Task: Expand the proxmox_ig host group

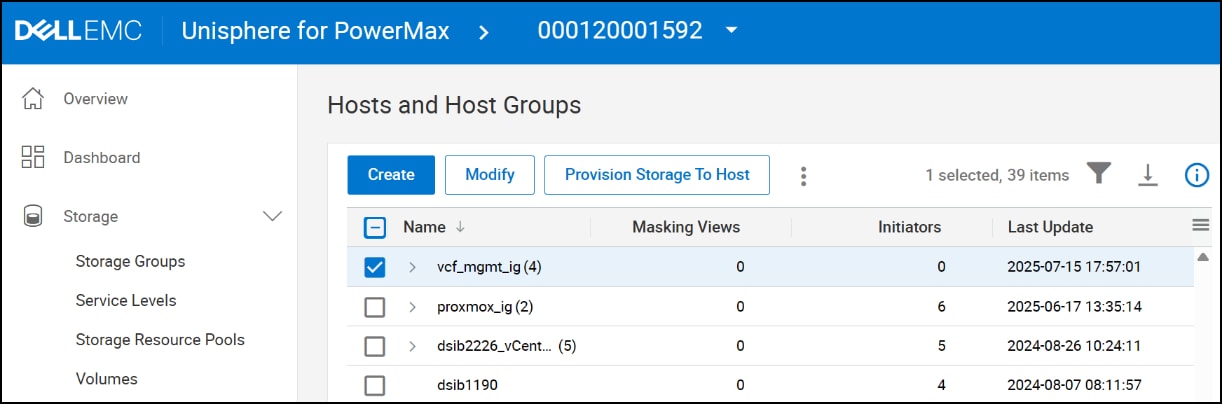Action: [x=412, y=307]
